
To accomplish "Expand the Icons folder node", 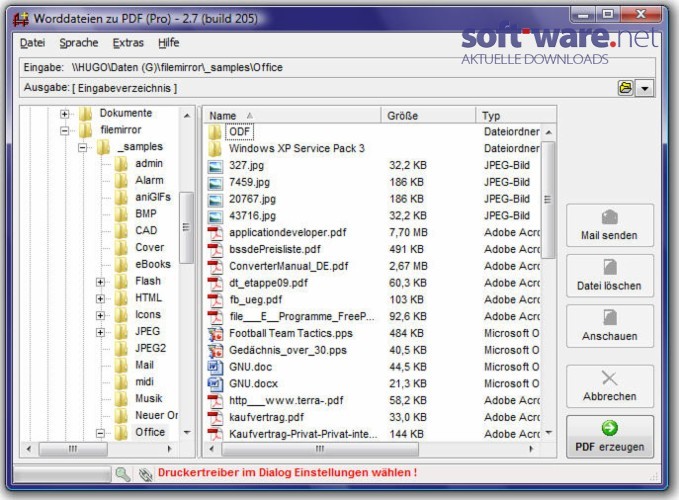I will point(100,316).
